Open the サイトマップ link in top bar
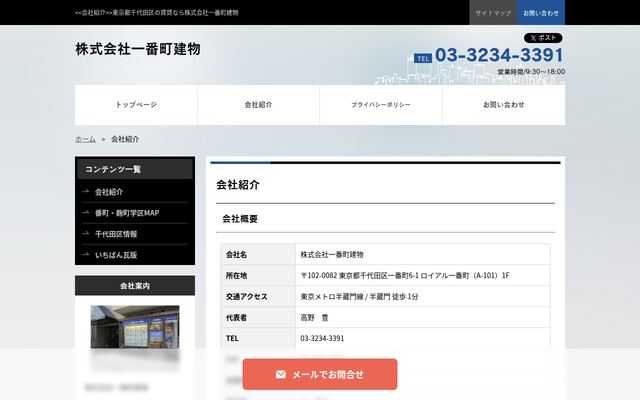This screenshot has height=400, width=640. point(493,13)
